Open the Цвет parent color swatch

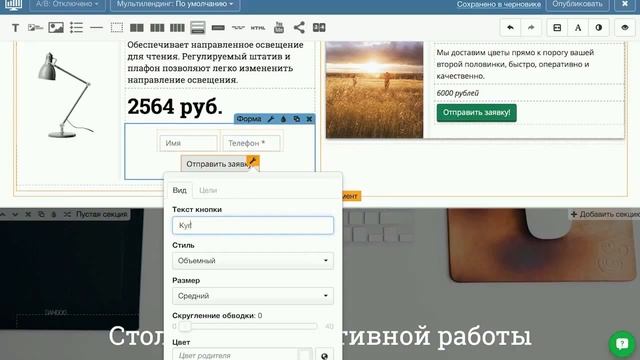(304, 355)
